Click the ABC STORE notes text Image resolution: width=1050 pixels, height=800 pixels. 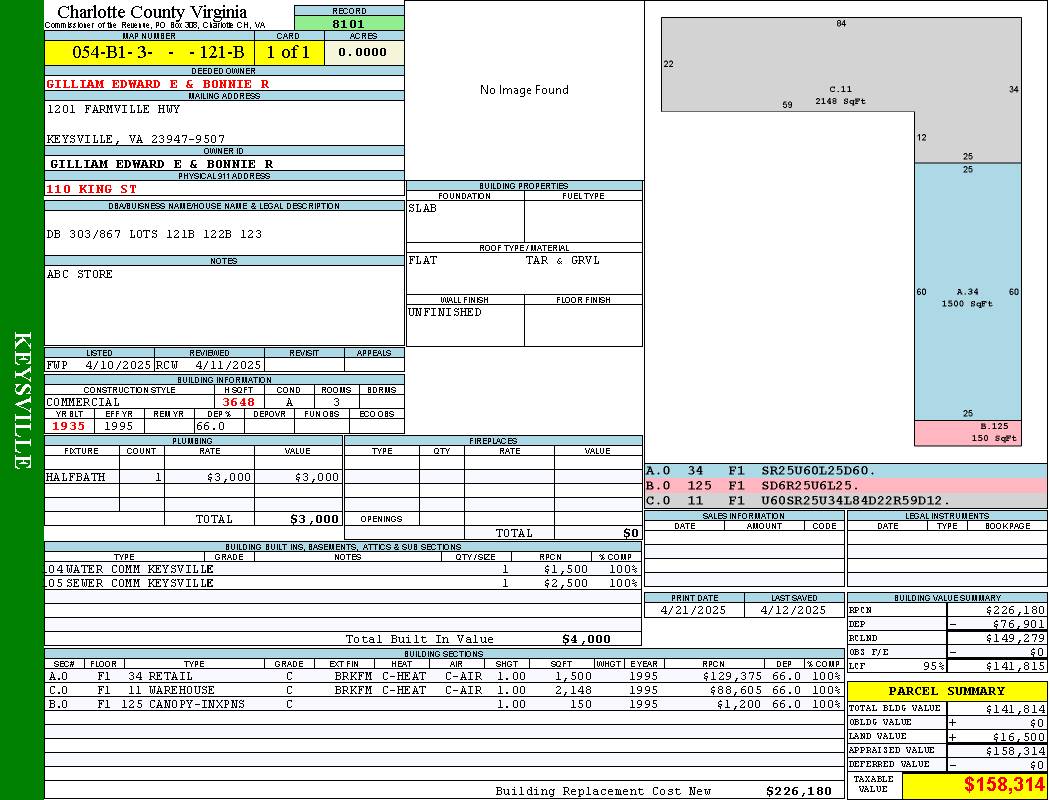point(80,274)
